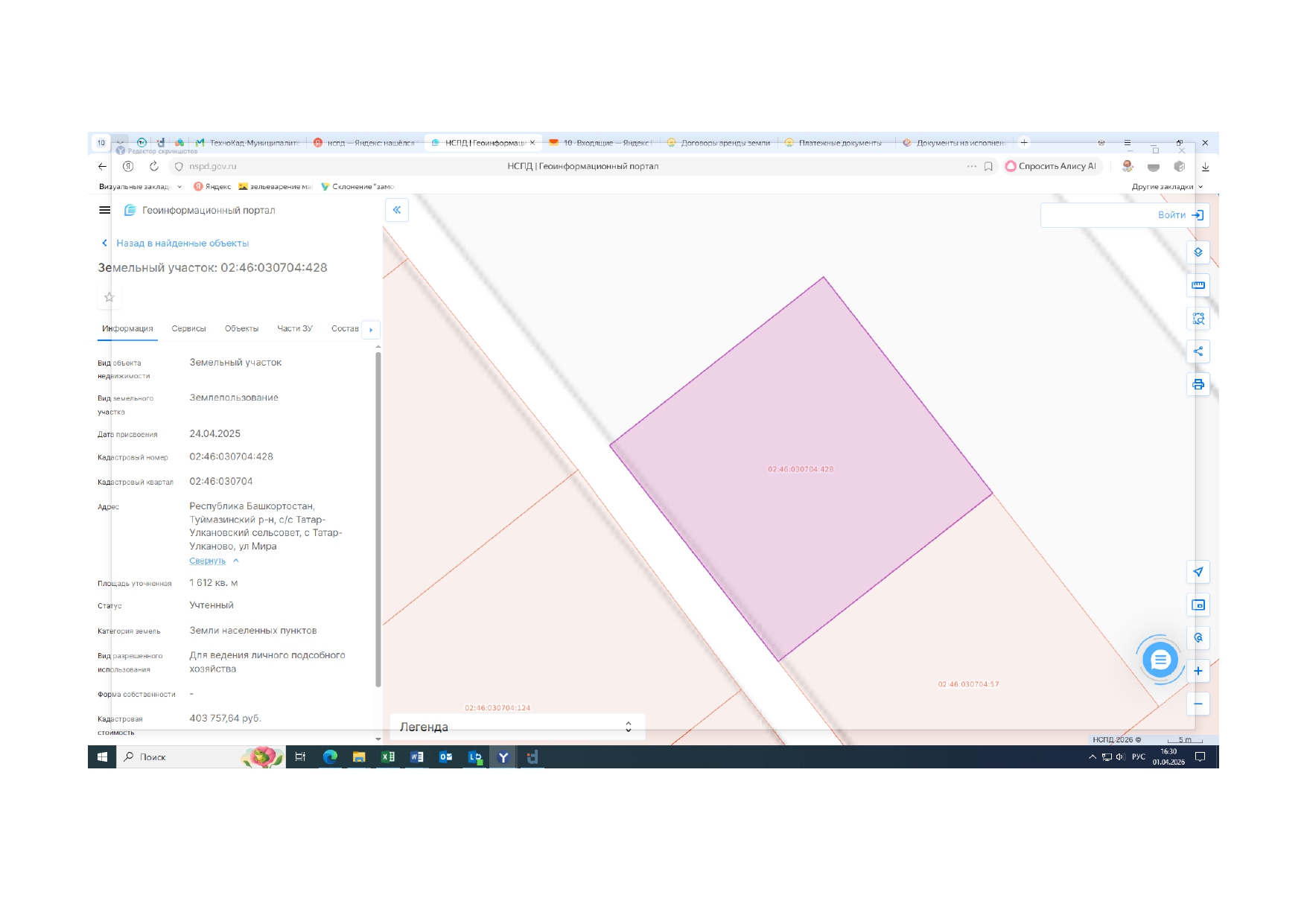
Task: Click the share map icon
Action: coord(1198,351)
